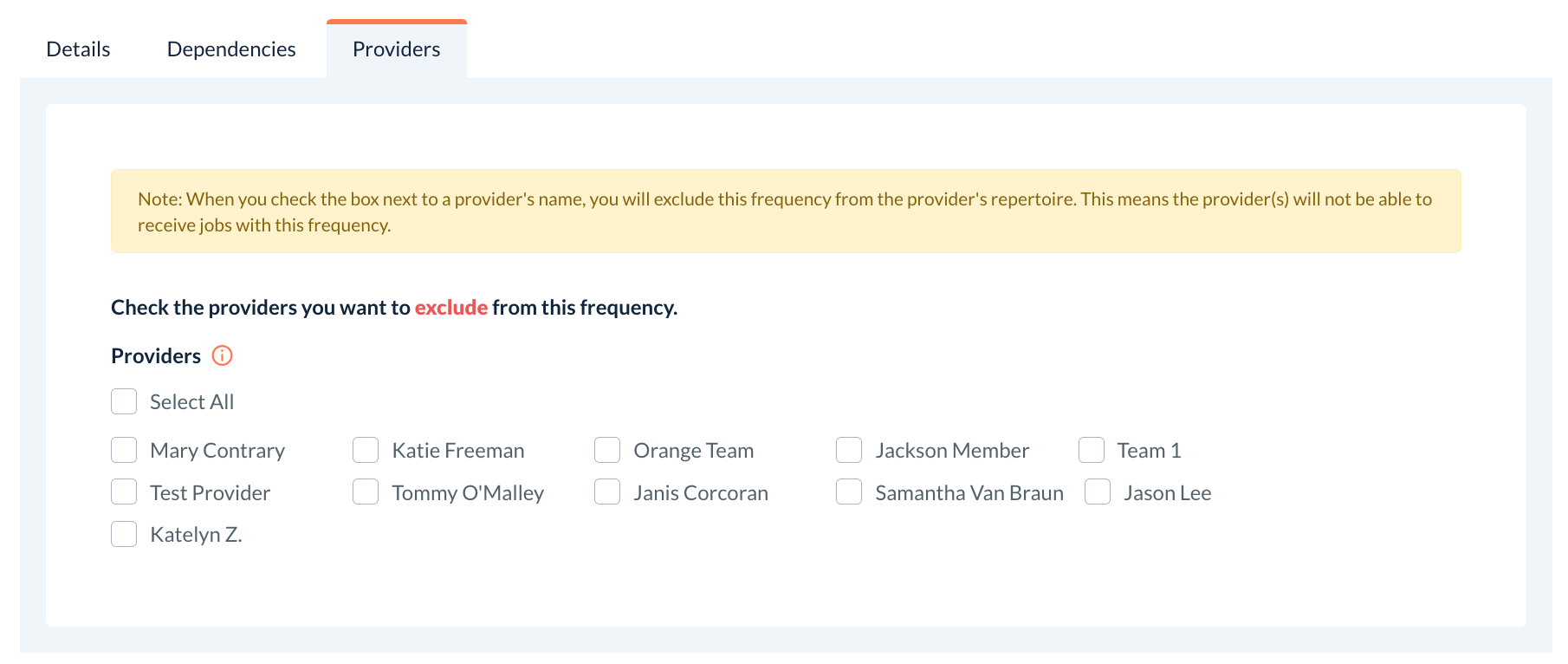Enable the Team 1 checkbox
This screenshot has height=664, width=1568.
click(x=1092, y=450)
